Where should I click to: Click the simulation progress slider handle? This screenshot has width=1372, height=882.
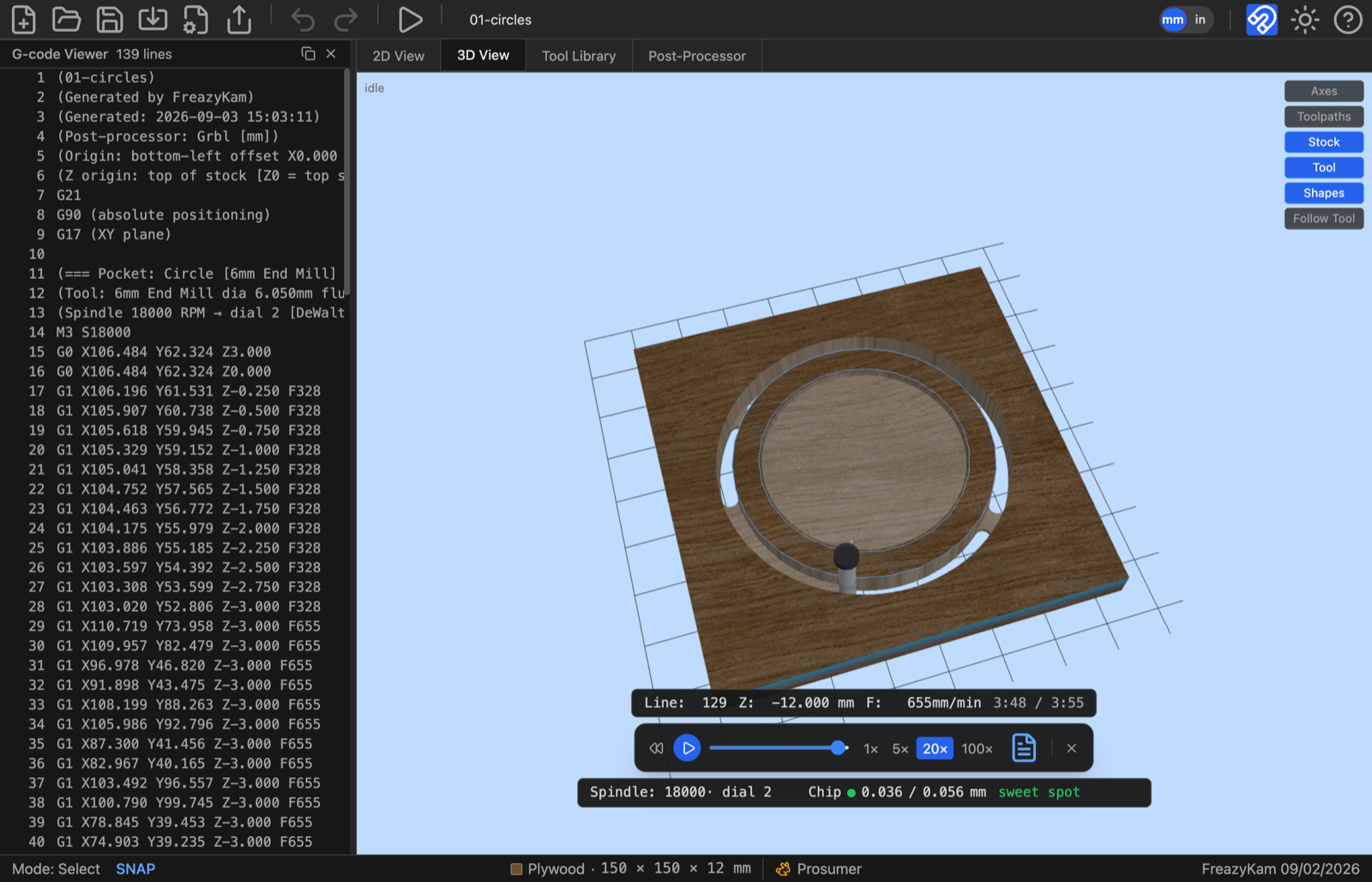[838, 748]
